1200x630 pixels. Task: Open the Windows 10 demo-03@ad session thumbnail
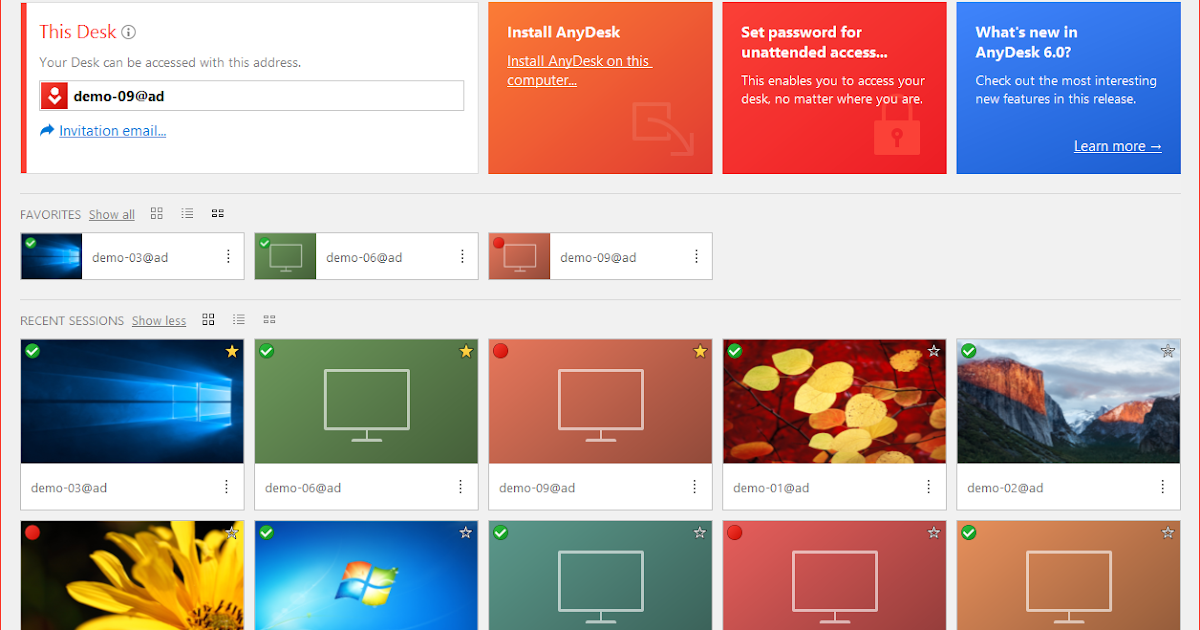pyautogui.click(x=132, y=401)
